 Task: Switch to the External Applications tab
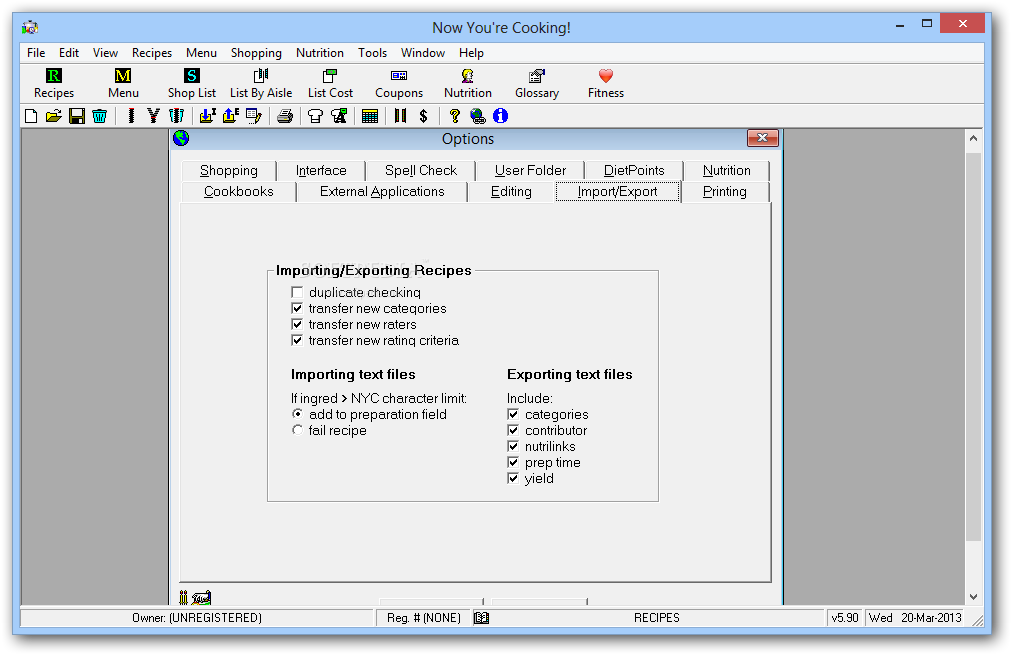(382, 192)
